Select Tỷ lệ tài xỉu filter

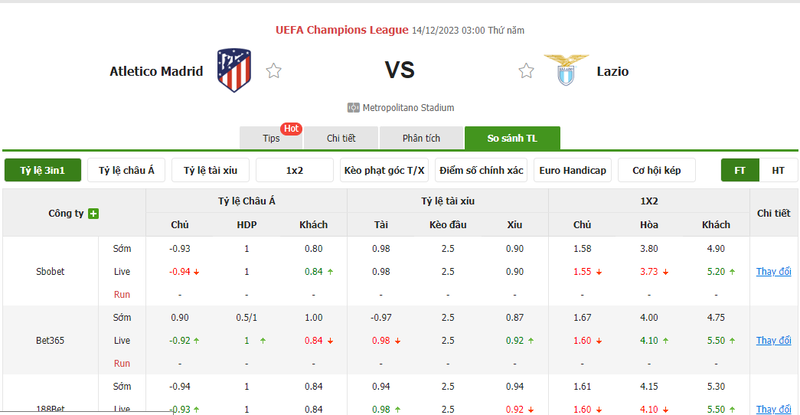(210, 170)
